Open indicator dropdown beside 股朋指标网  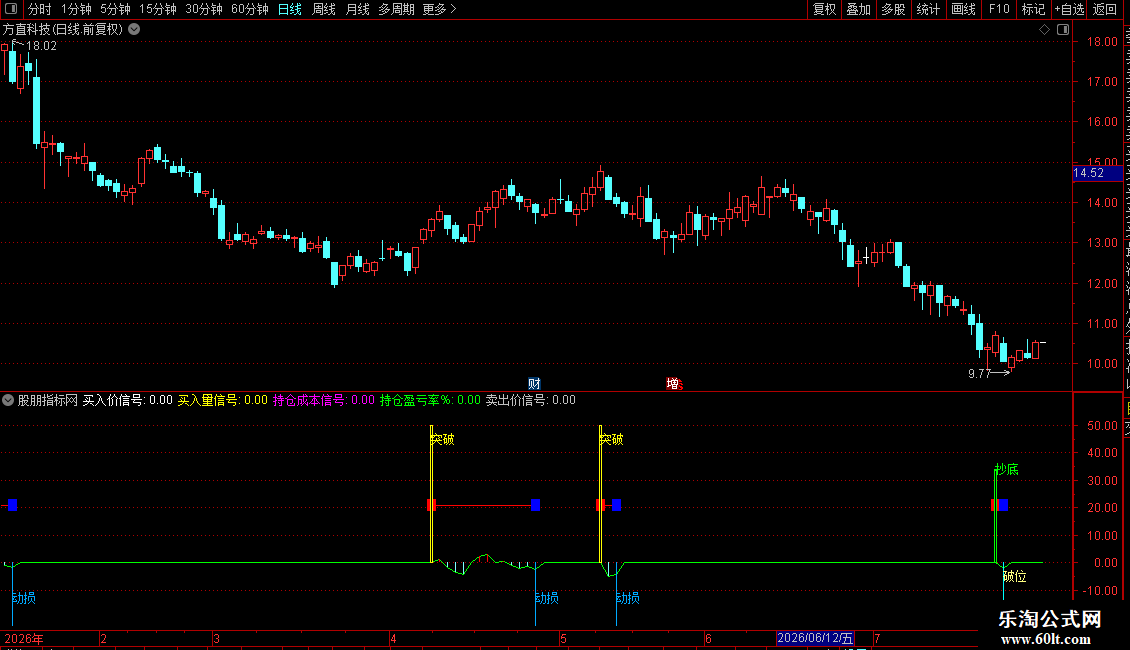8,400
